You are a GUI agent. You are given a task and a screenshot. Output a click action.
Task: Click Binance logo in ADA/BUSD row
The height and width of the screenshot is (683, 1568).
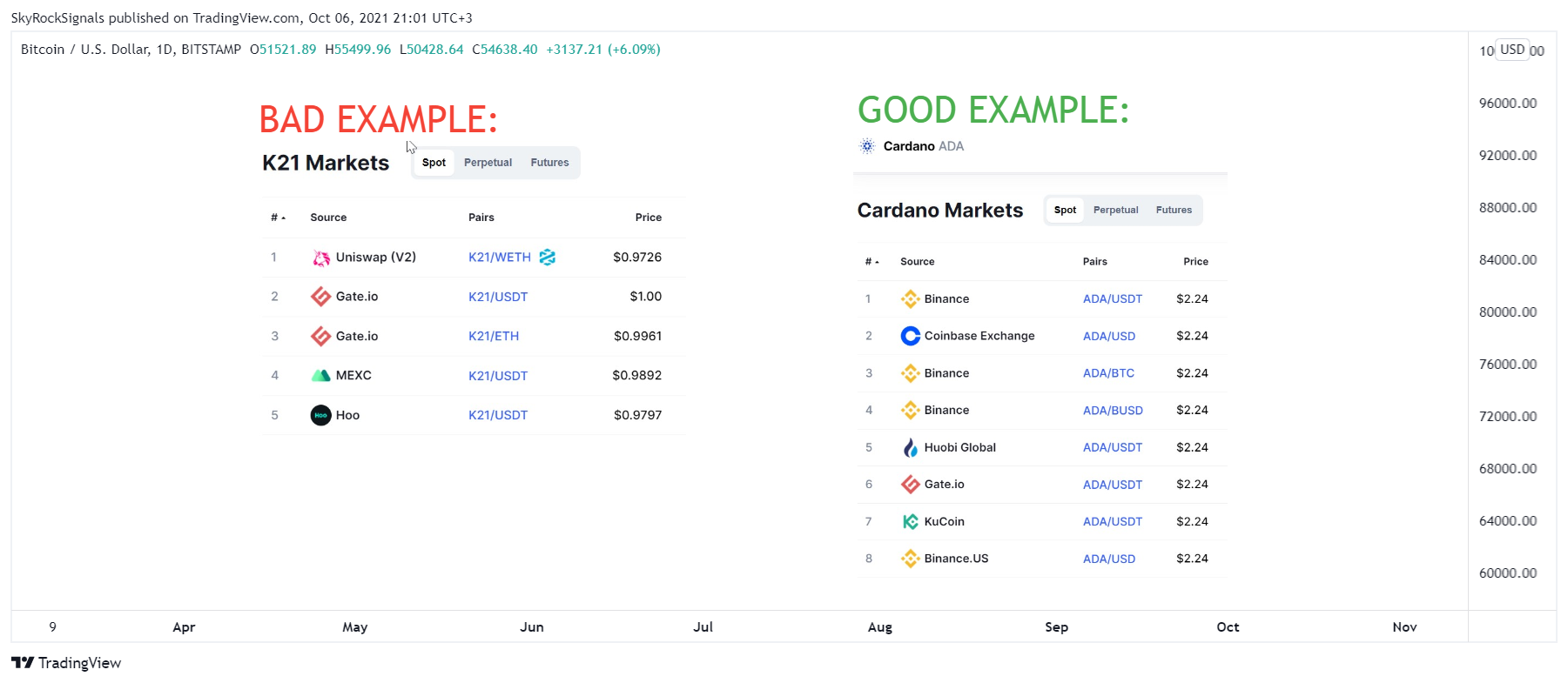[x=910, y=410]
